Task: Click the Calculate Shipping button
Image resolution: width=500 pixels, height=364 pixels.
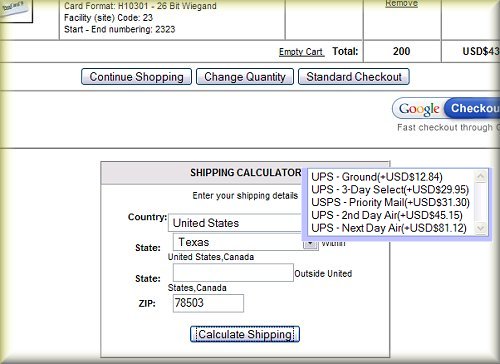Action: [245, 334]
